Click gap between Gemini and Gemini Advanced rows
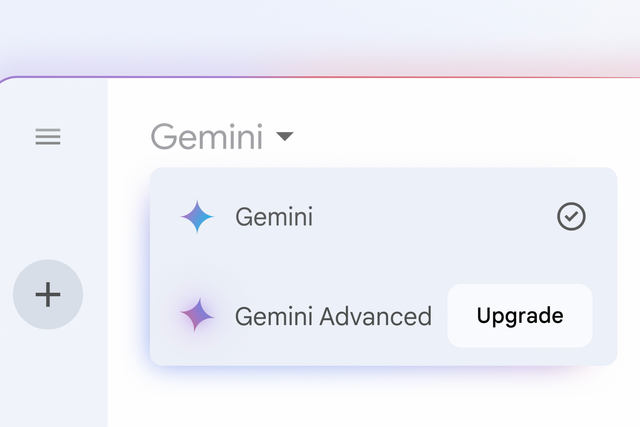The height and width of the screenshot is (427, 640). pos(380,265)
